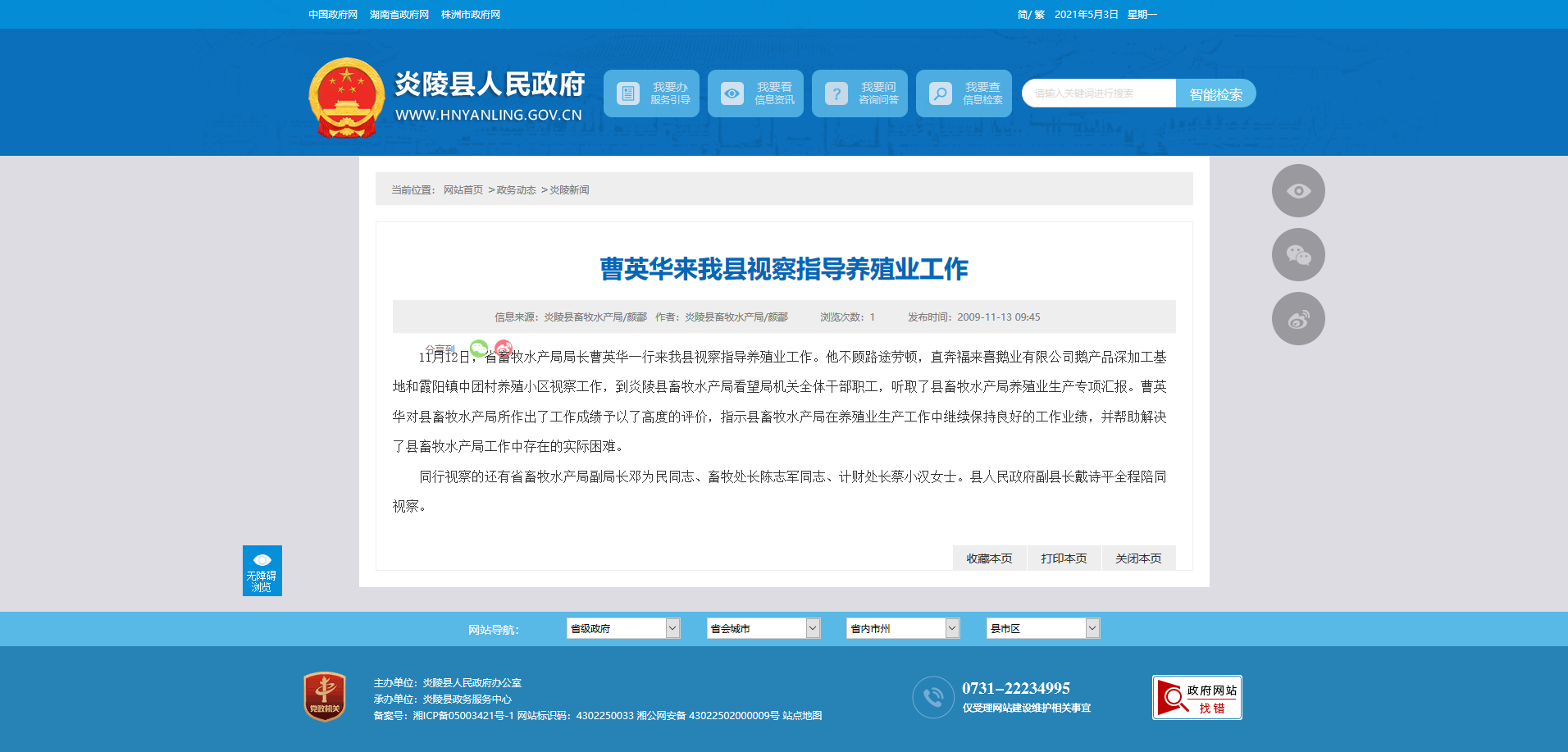Click the national emblem logo
Image resolution: width=1568 pixels, height=752 pixels.
pos(346,98)
